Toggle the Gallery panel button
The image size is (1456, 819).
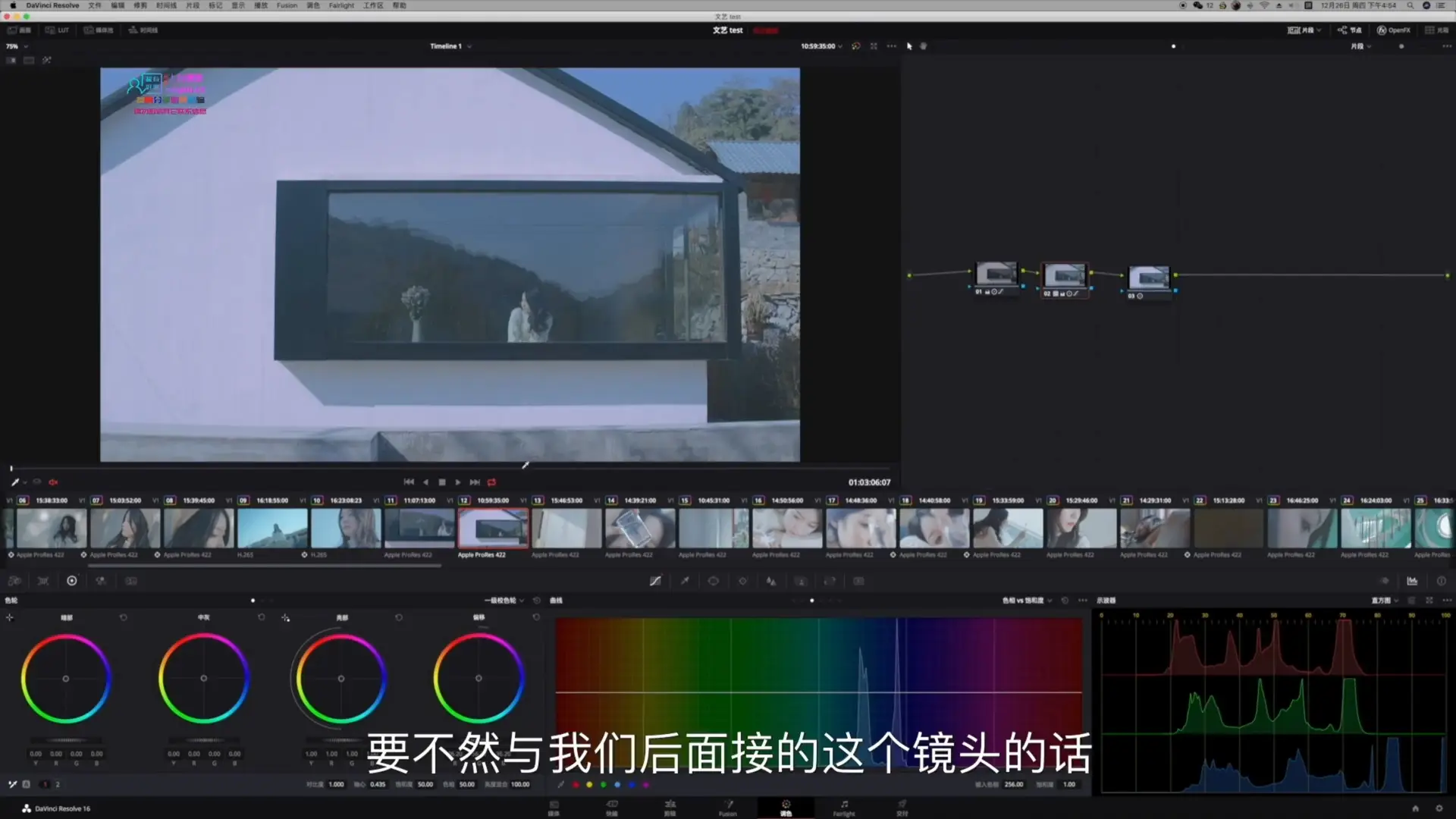[19, 30]
